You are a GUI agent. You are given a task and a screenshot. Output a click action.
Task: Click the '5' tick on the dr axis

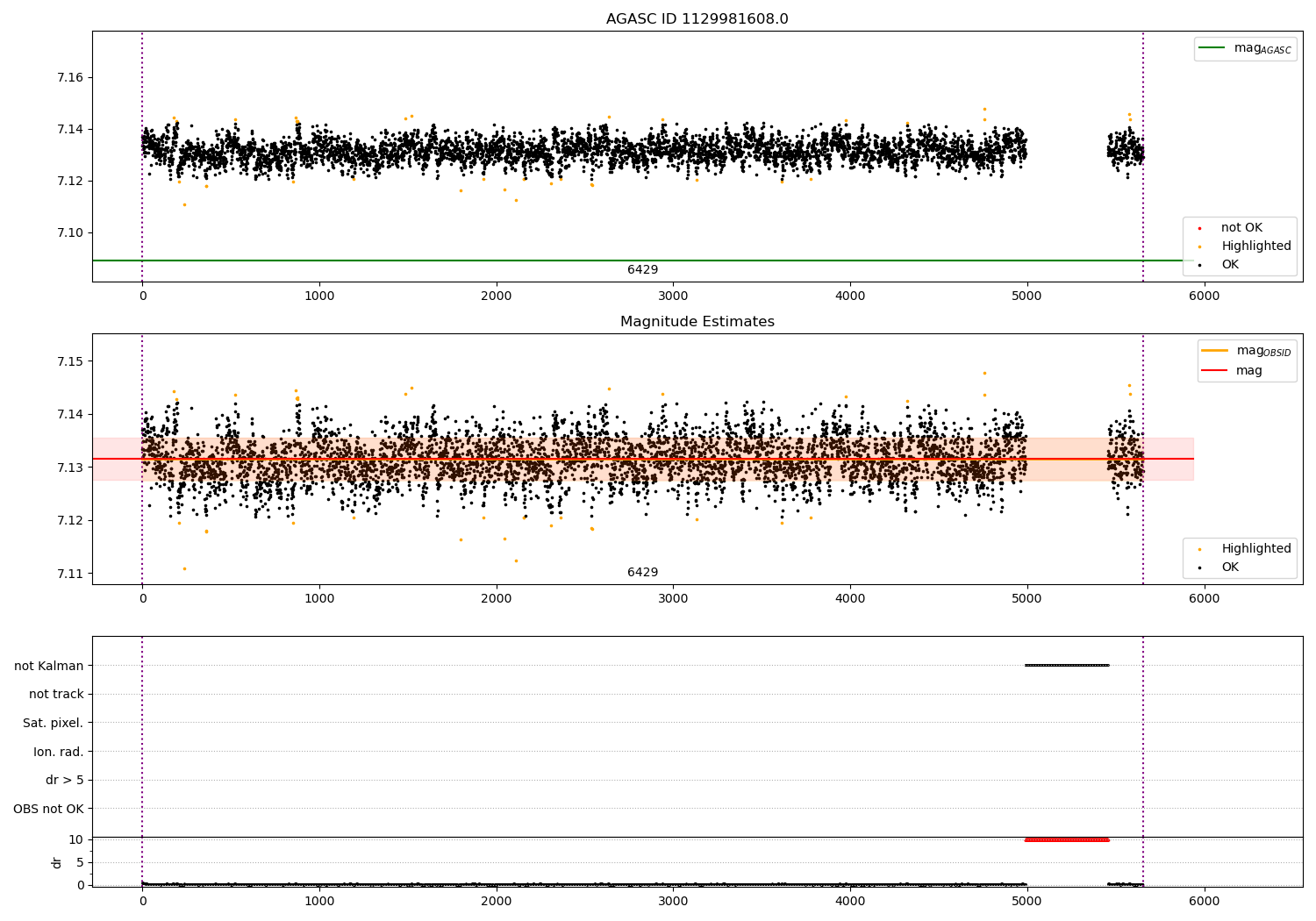point(80,863)
